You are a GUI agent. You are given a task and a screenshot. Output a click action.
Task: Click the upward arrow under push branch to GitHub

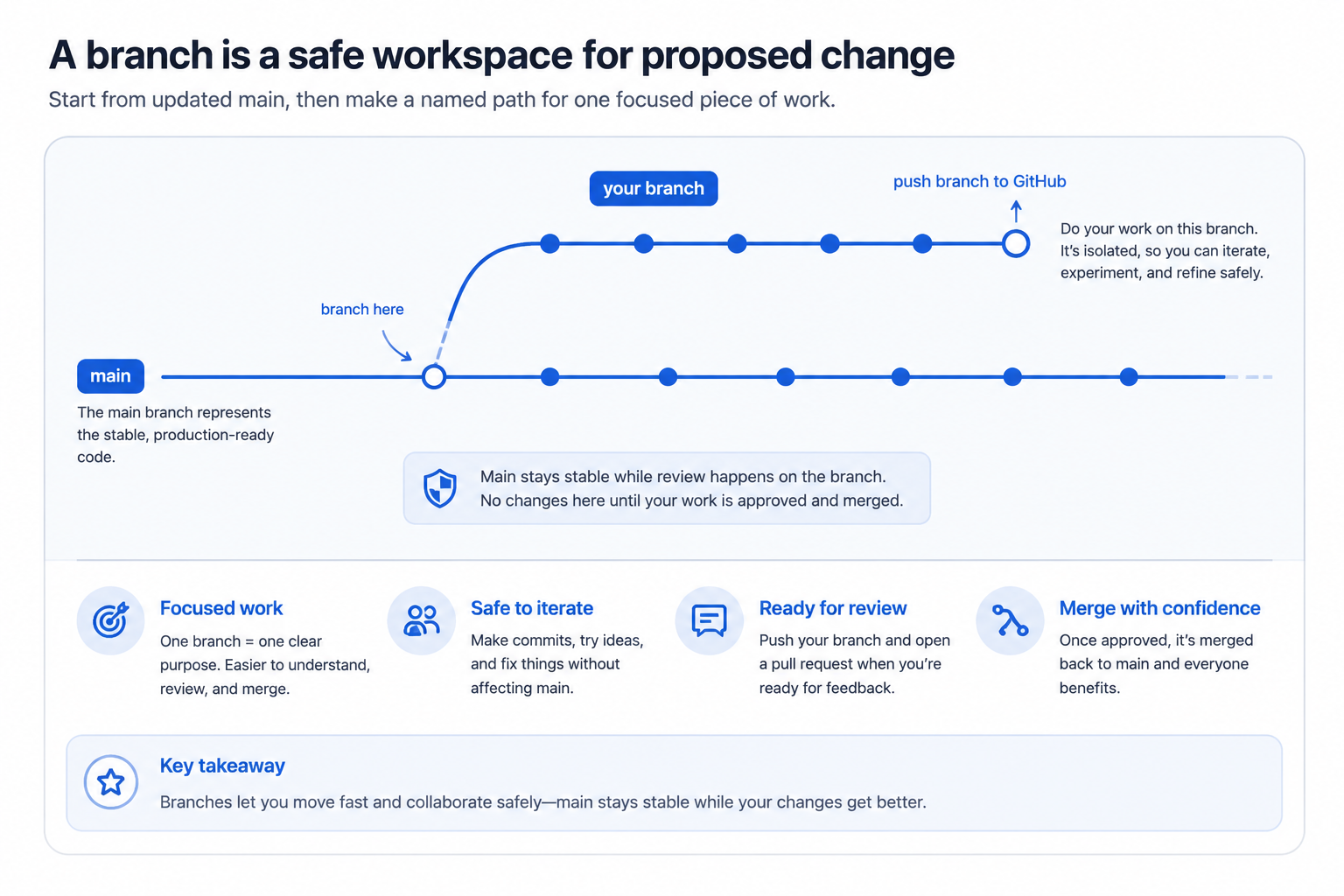[x=1016, y=211]
